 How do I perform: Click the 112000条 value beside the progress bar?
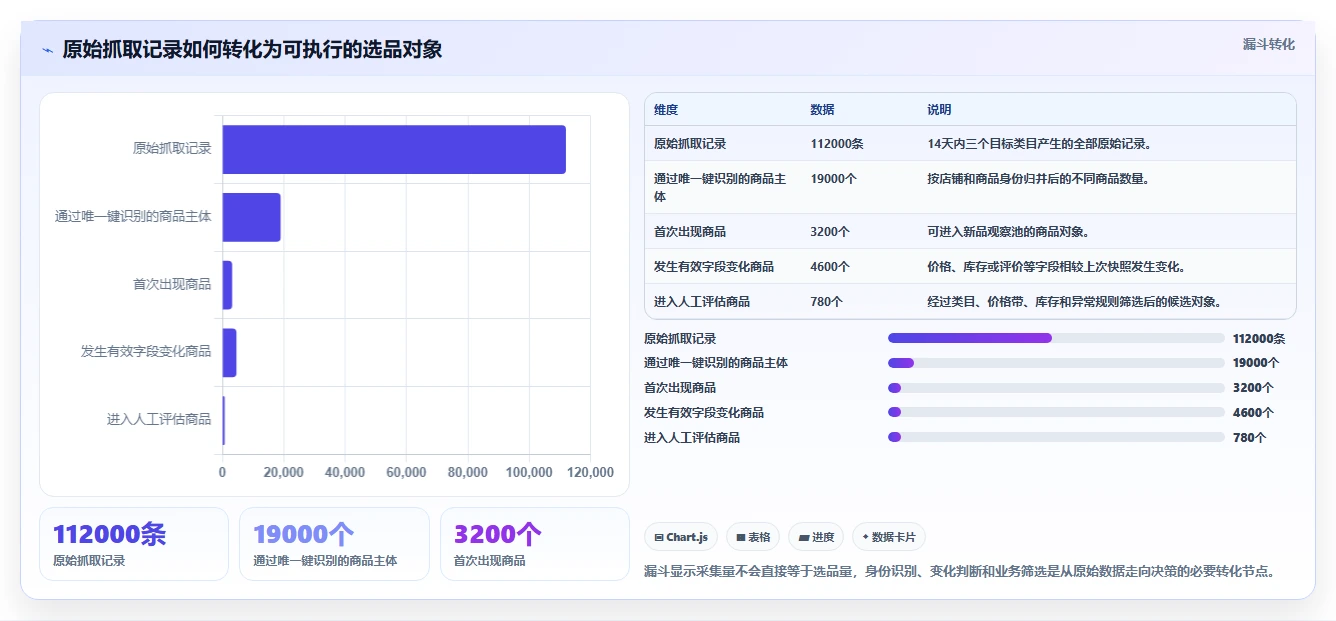[1259, 339]
